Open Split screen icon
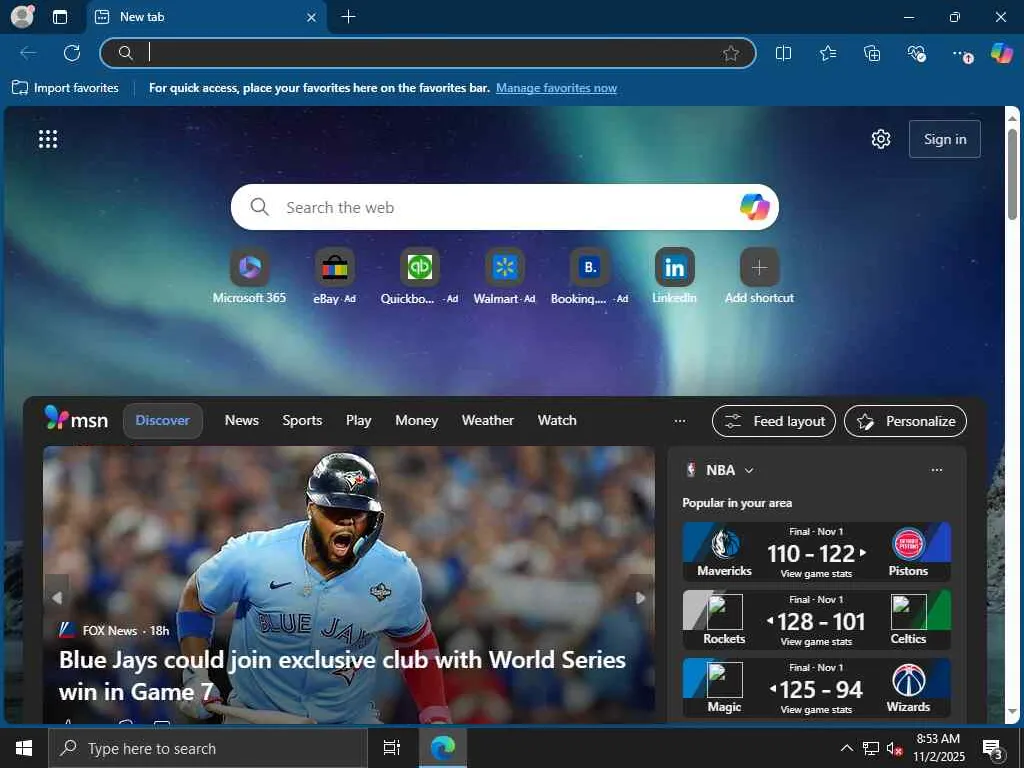Viewport: 1024px width, 768px height. (783, 53)
